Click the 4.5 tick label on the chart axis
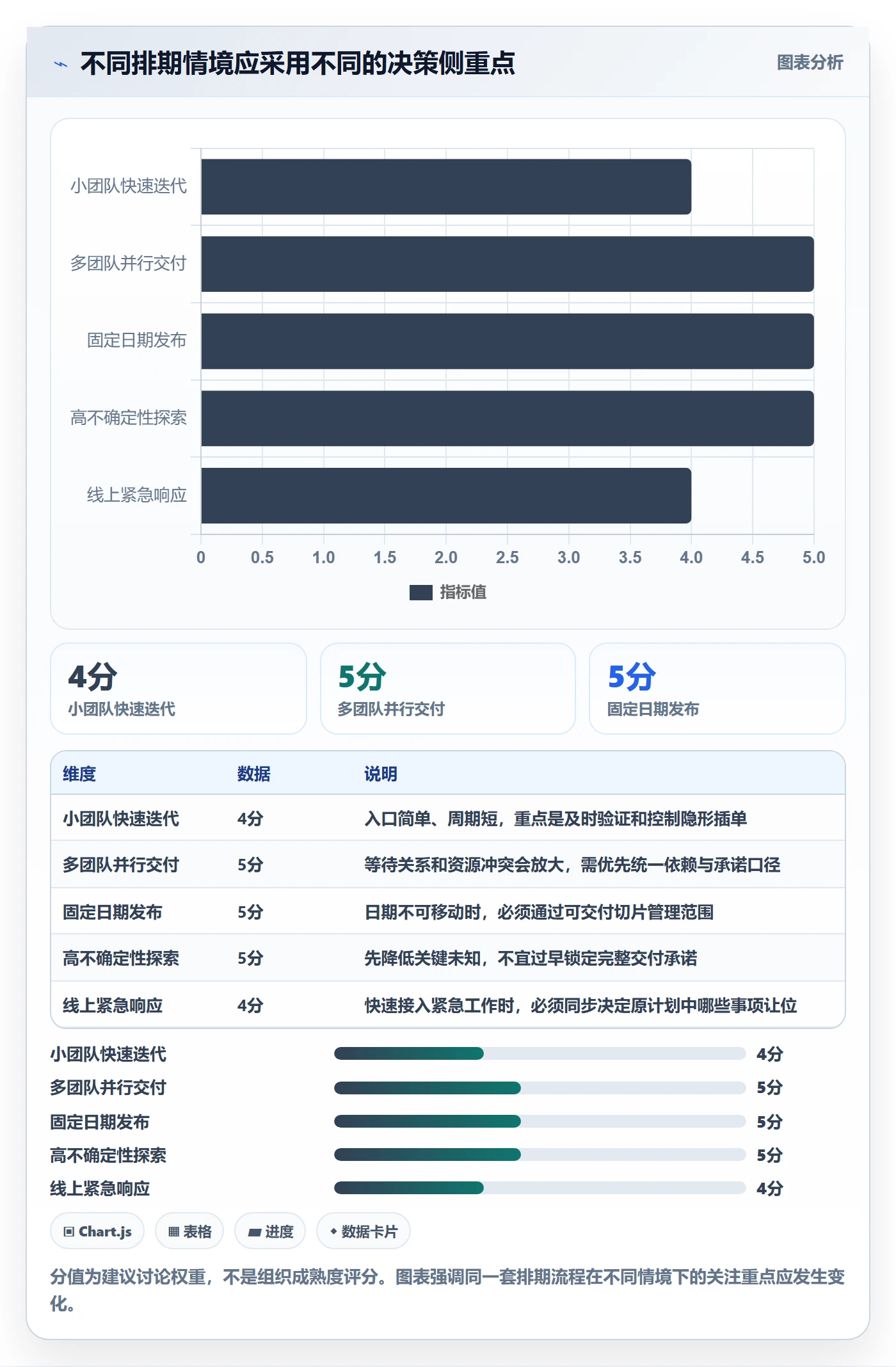This screenshot has height=1367, width=896. pos(753,557)
